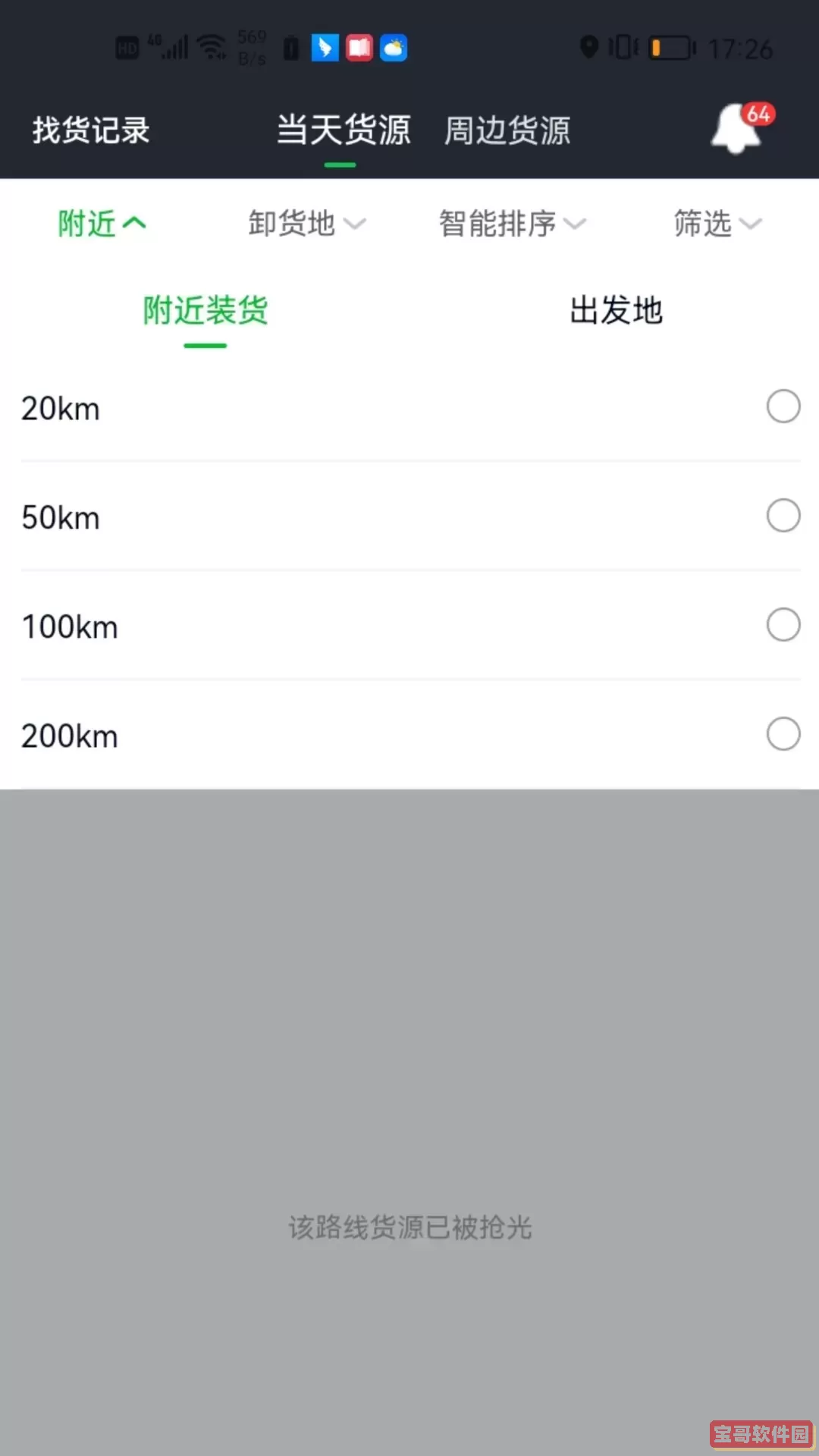Switch to the 出发地 tab
Screen dimensions: 819x1456
tap(616, 311)
